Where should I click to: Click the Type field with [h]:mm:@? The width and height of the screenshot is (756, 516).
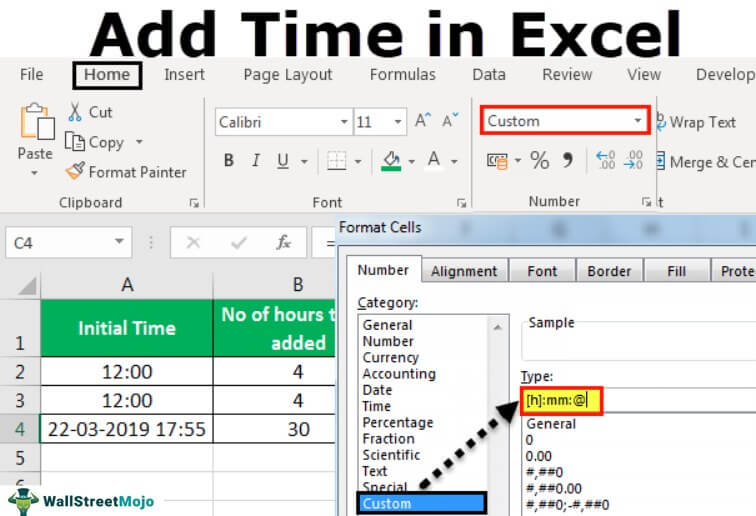click(638, 400)
